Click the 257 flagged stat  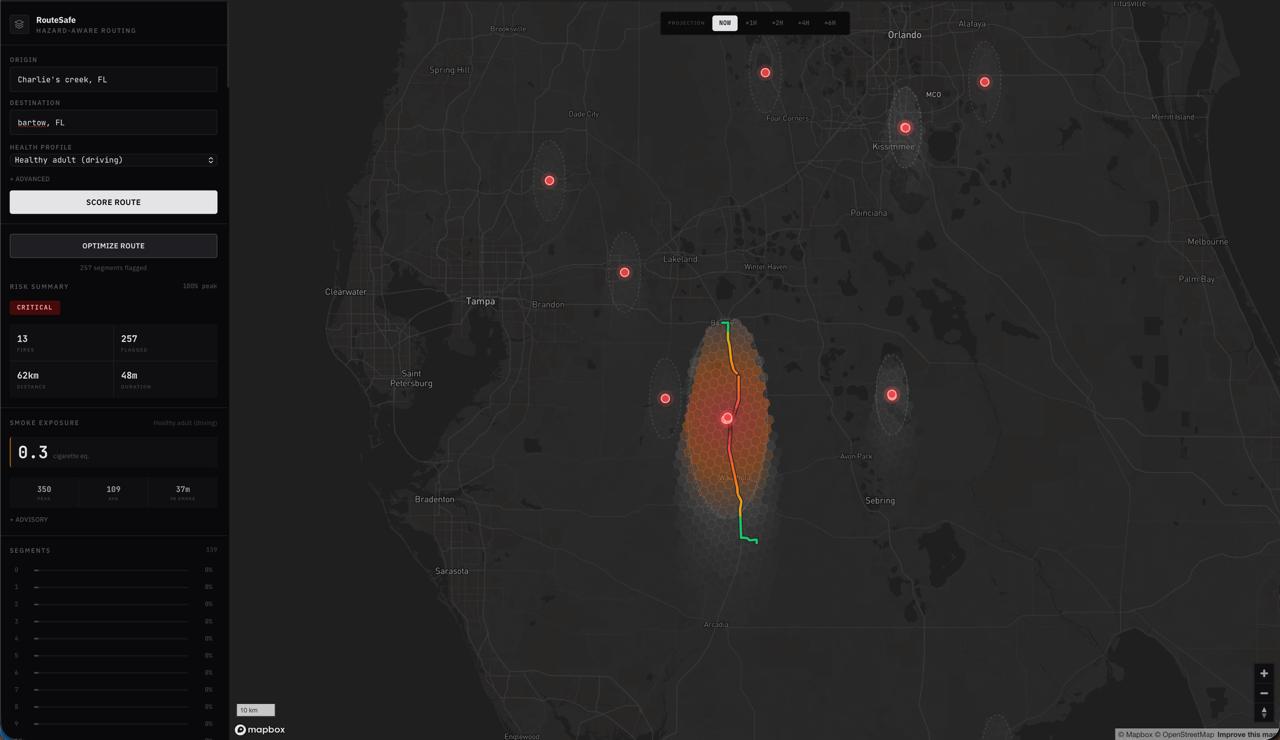165,343
